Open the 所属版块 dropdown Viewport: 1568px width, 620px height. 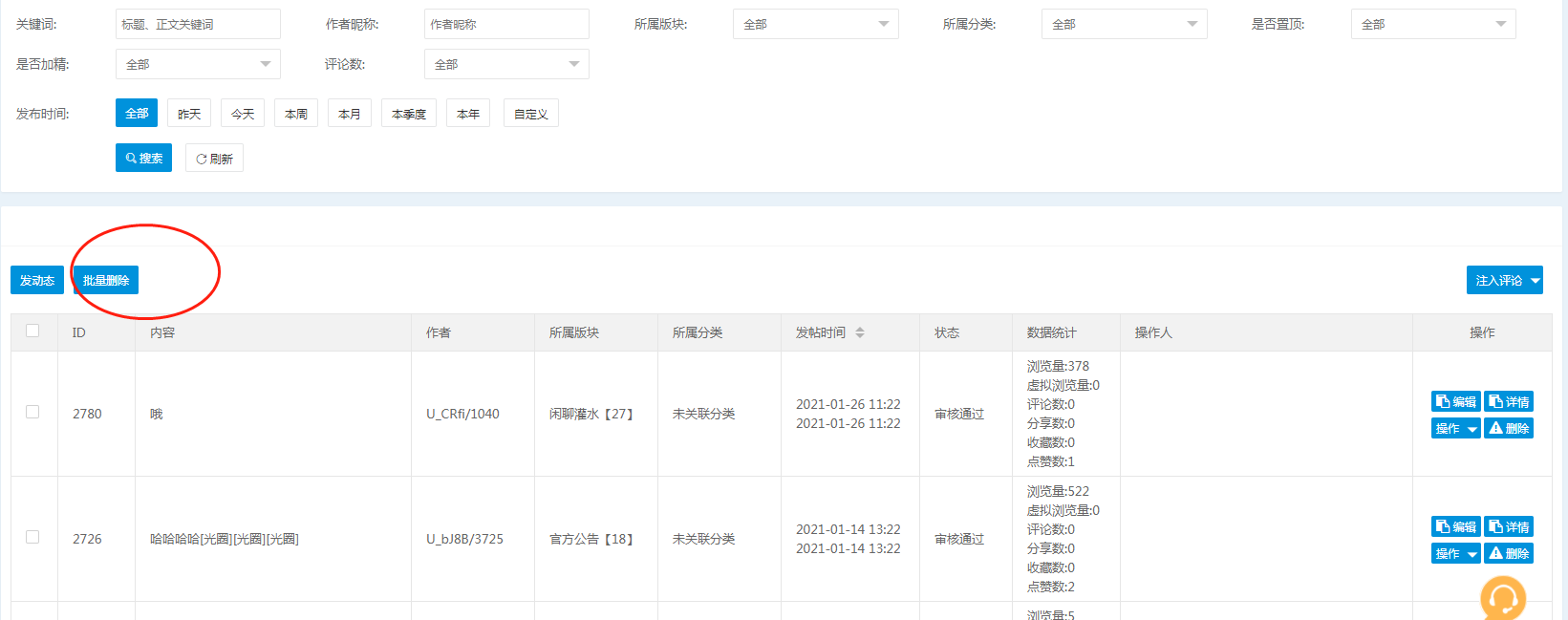tap(815, 24)
